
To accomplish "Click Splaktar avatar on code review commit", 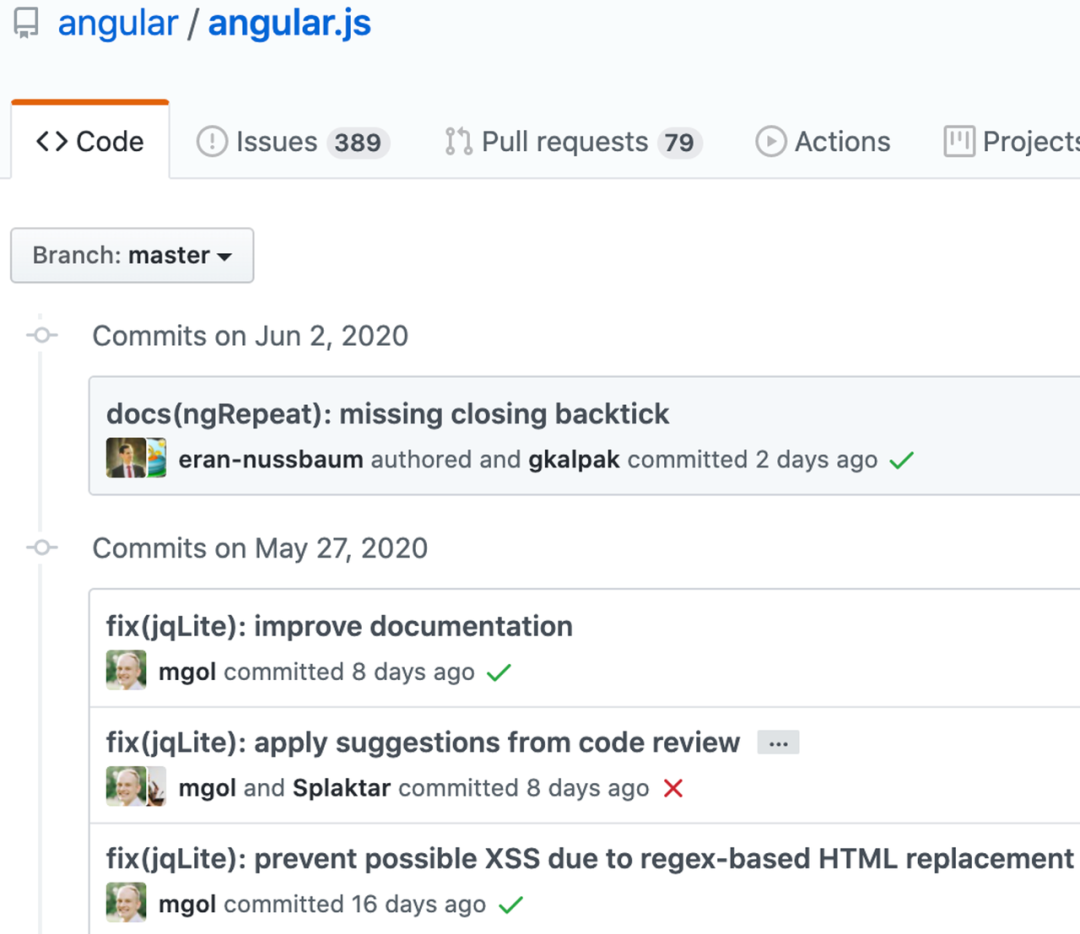I will 156,786.
